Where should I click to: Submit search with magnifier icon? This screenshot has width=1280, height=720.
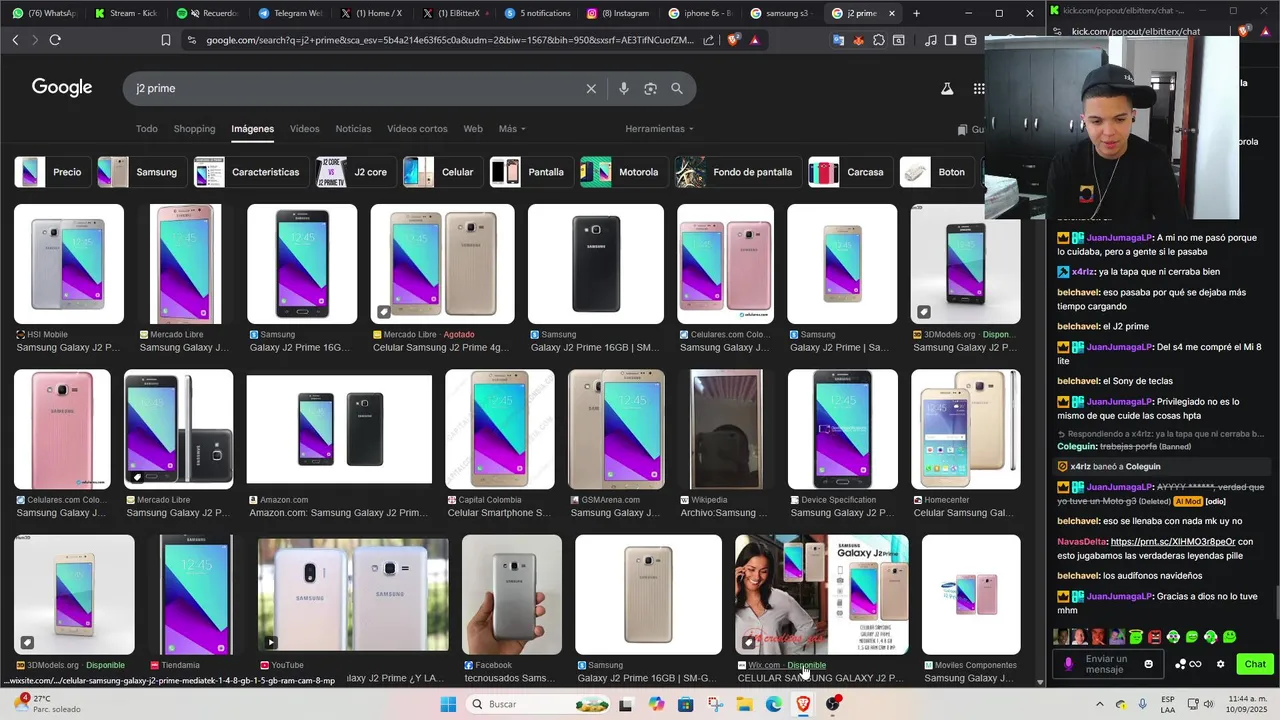coord(677,89)
